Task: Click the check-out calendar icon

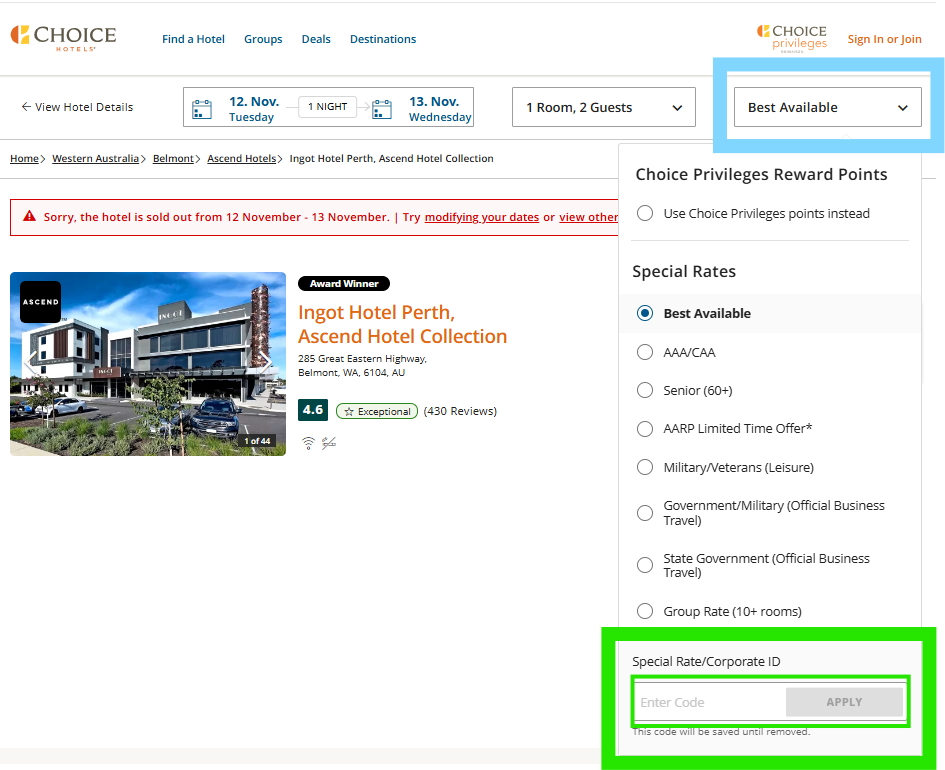Action: pos(382,110)
